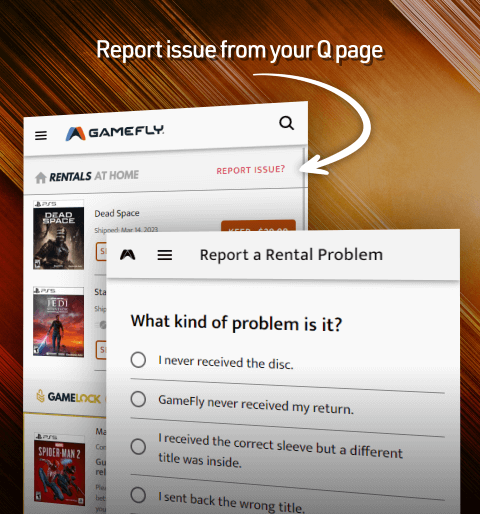The height and width of the screenshot is (514, 480).
Task: Choose 'I sent back the wrong title' option
Action: [138, 495]
